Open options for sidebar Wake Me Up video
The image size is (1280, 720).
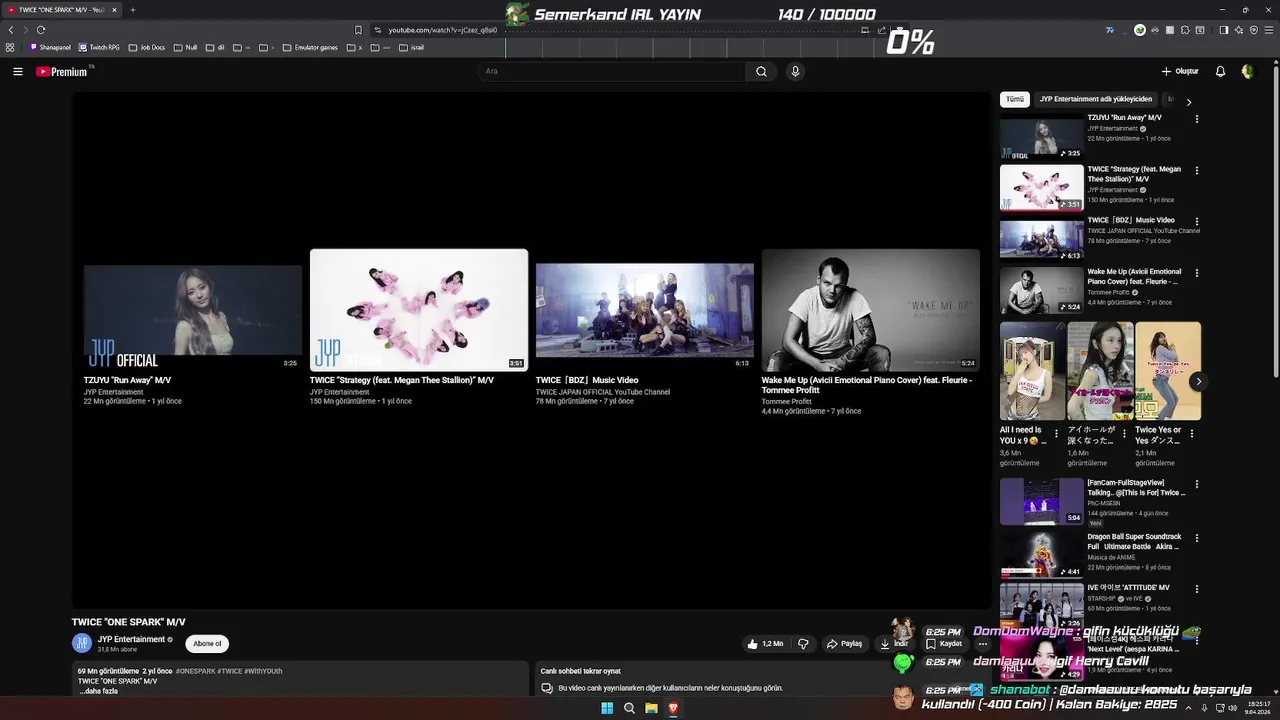pyautogui.click(x=1196, y=273)
